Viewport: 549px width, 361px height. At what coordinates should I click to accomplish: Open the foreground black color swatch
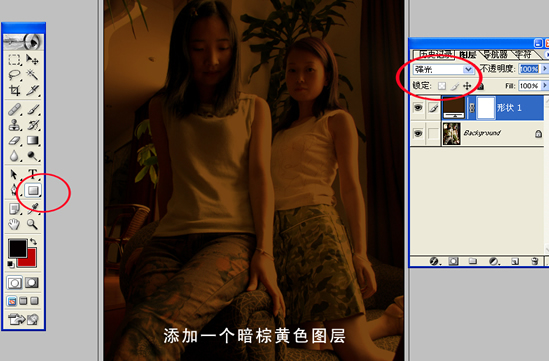tap(18, 248)
